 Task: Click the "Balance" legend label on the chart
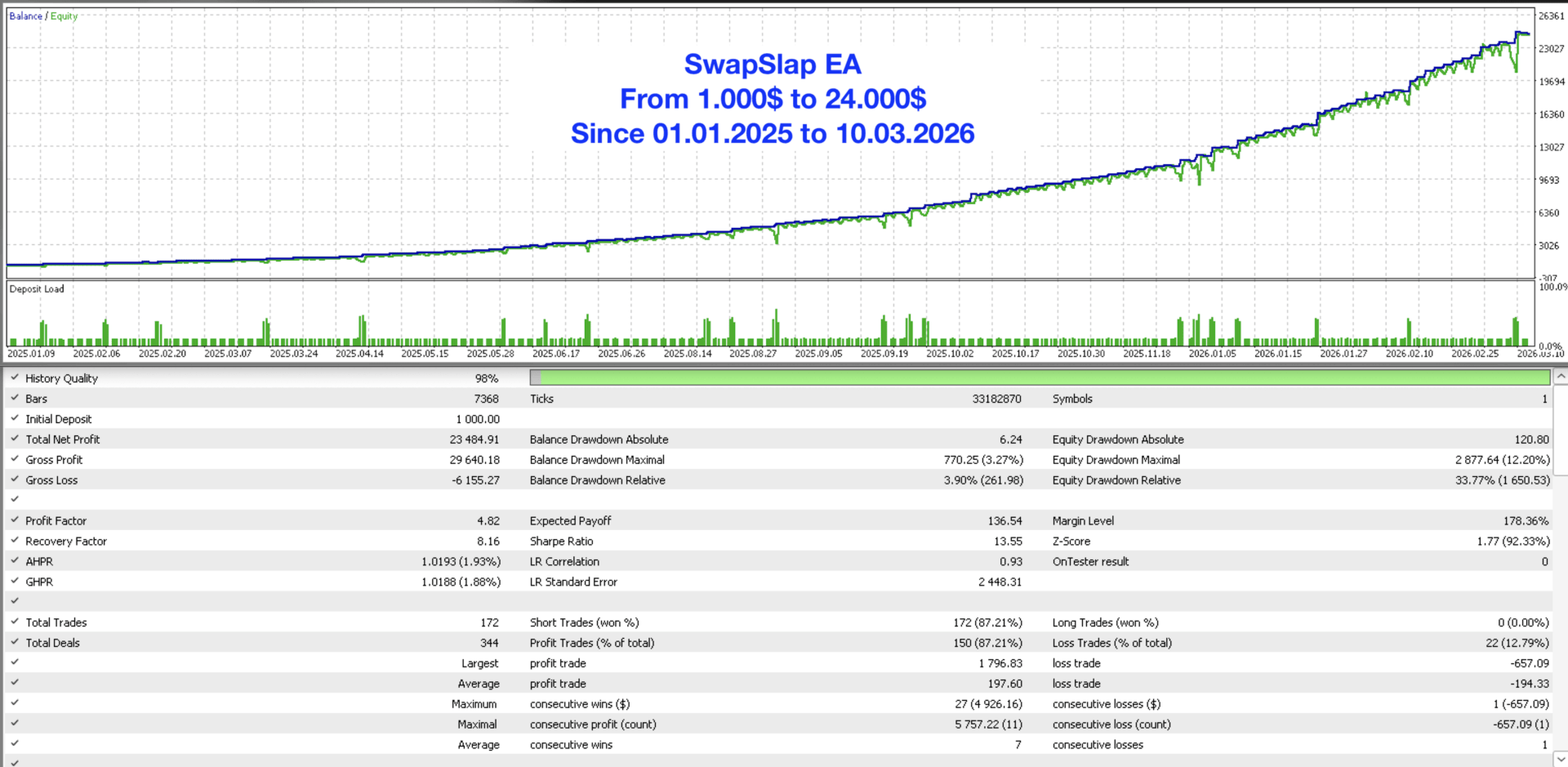[x=25, y=16]
